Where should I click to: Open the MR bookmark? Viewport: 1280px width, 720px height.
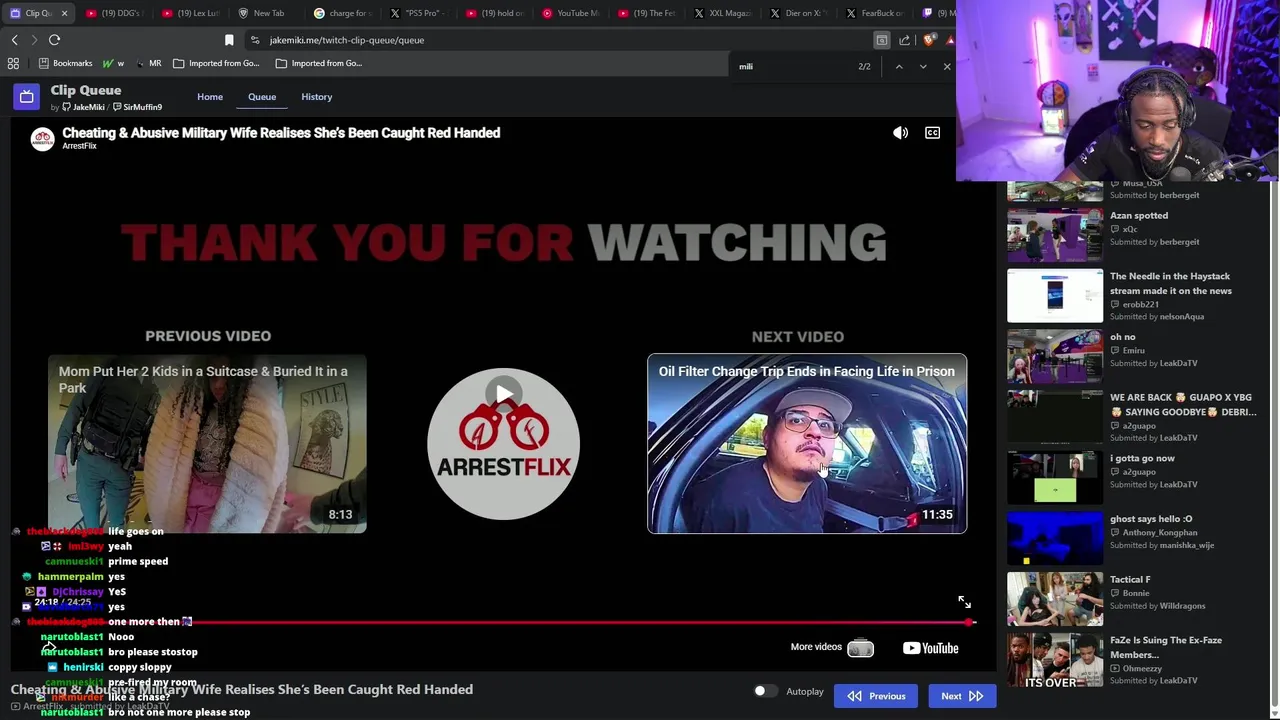(x=148, y=63)
